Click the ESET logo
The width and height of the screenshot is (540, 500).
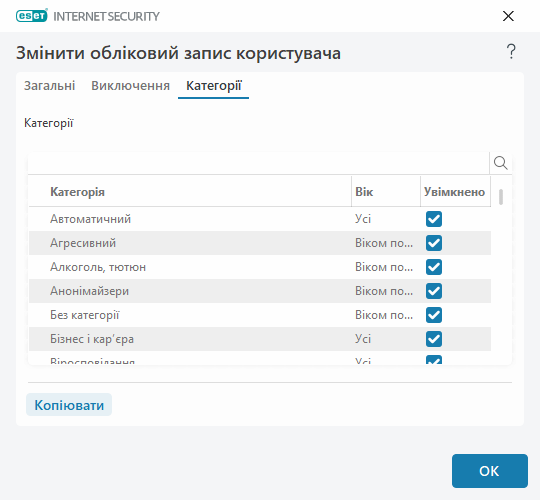[x=32, y=16]
